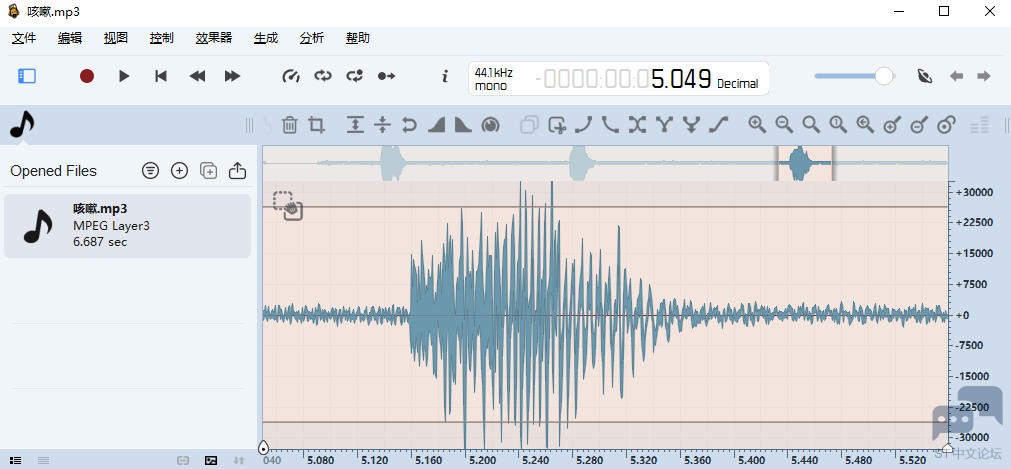Fast forward playback
1011x469 pixels.
coord(232,76)
